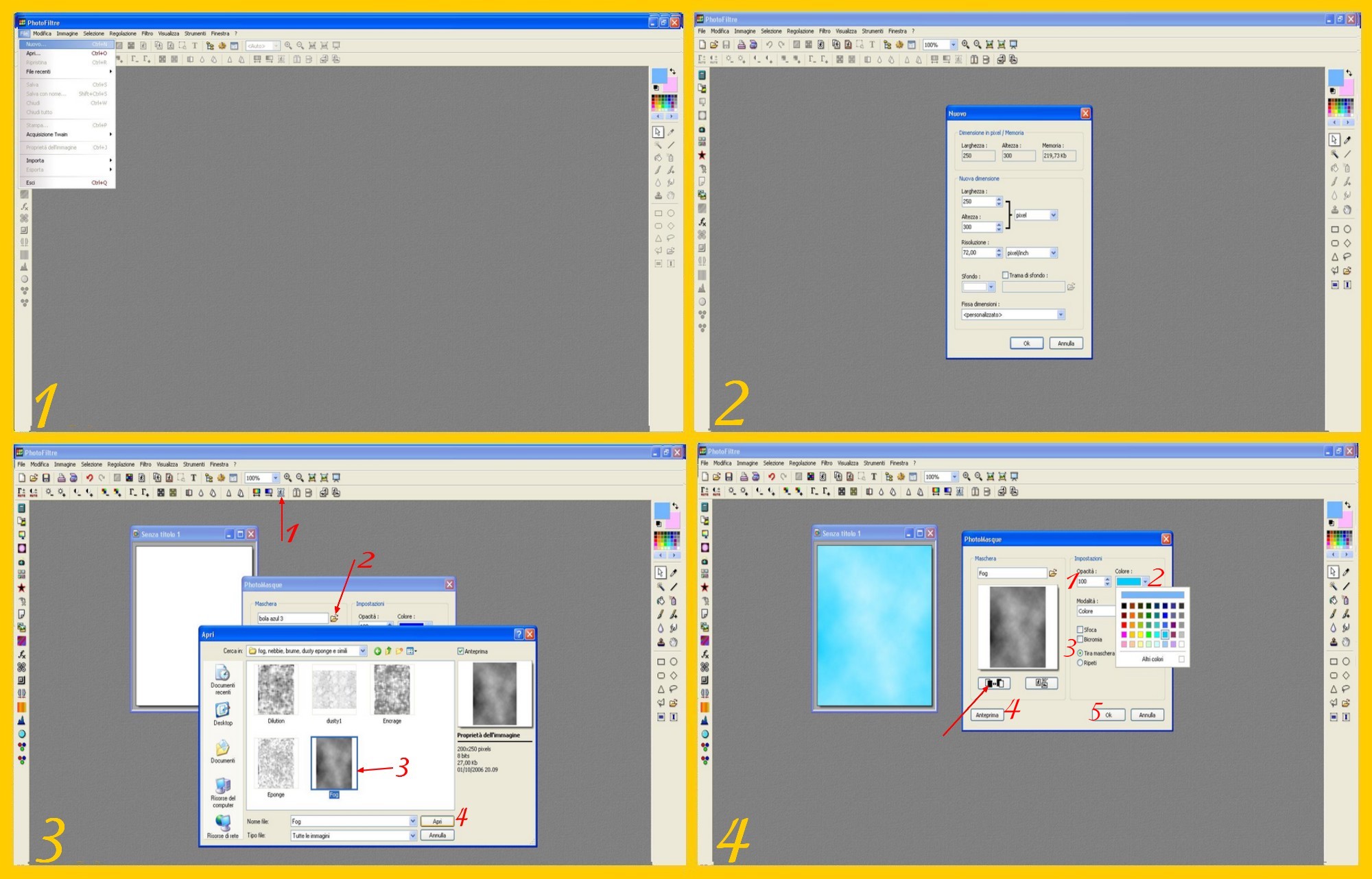Choose Importa in the open File menu
This screenshot has height=879, width=1372.
pos(36,160)
